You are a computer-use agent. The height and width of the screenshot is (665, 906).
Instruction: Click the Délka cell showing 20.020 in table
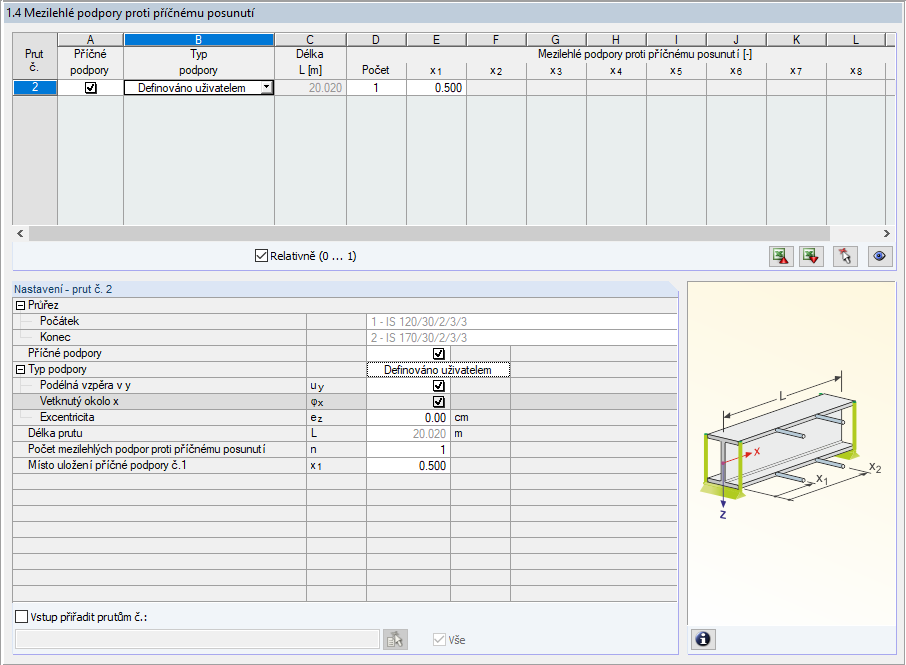point(310,88)
